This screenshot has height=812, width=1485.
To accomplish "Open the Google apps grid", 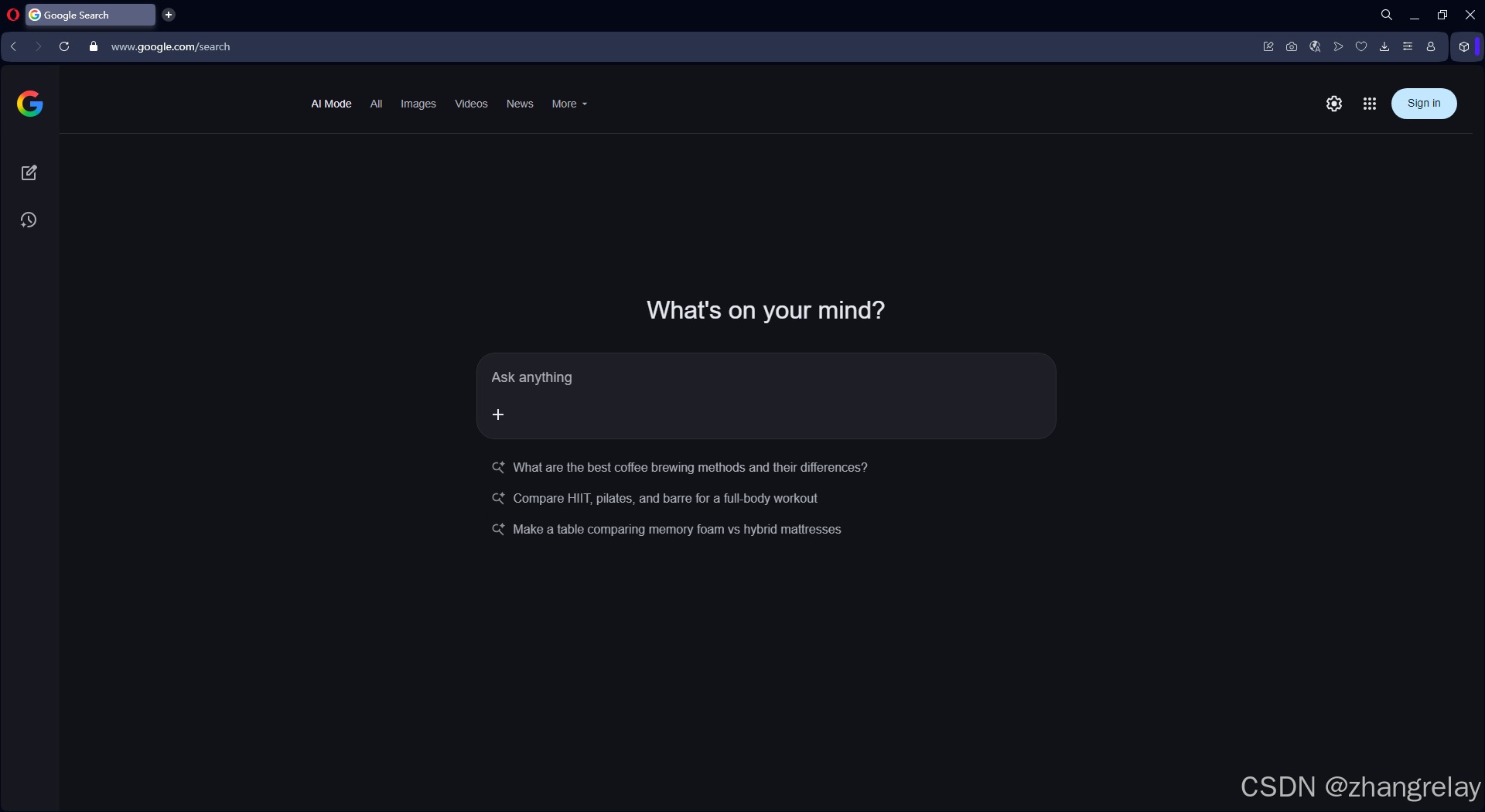I will [x=1370, y=104].
